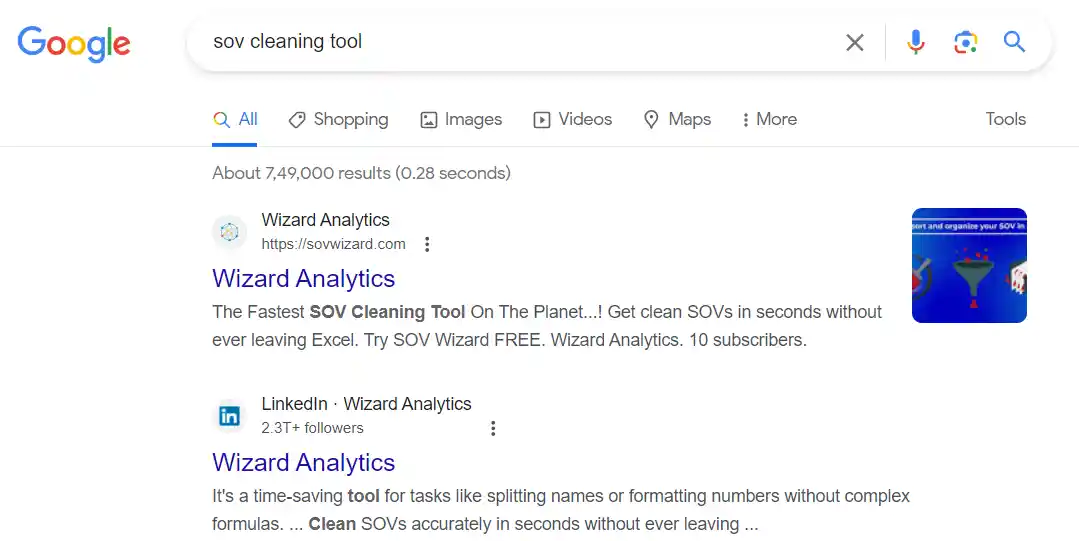Click the Wizard Analytics site favicon

(x=229, y=232)
